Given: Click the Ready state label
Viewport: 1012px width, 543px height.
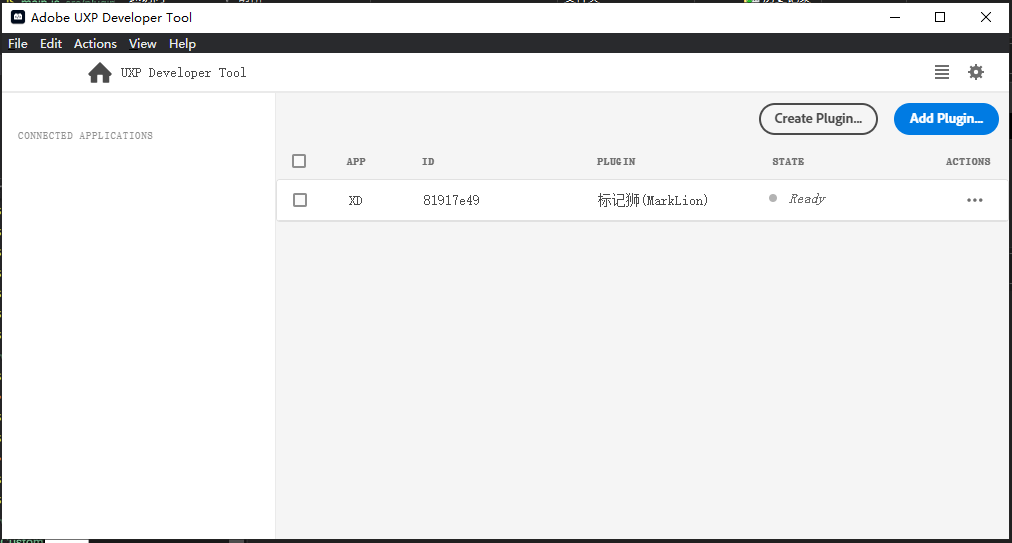Looking at the screenshot, I should 807,199.
